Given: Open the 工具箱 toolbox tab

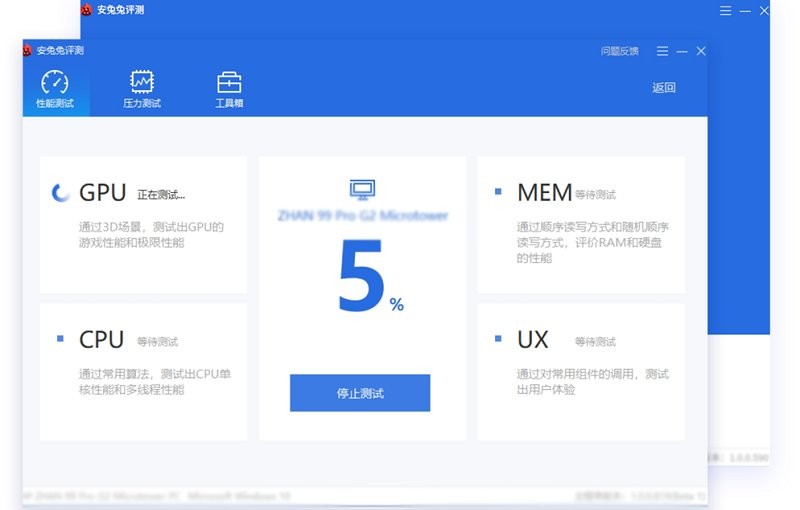Looking at the screenshot, I should (x=229, y=89).
